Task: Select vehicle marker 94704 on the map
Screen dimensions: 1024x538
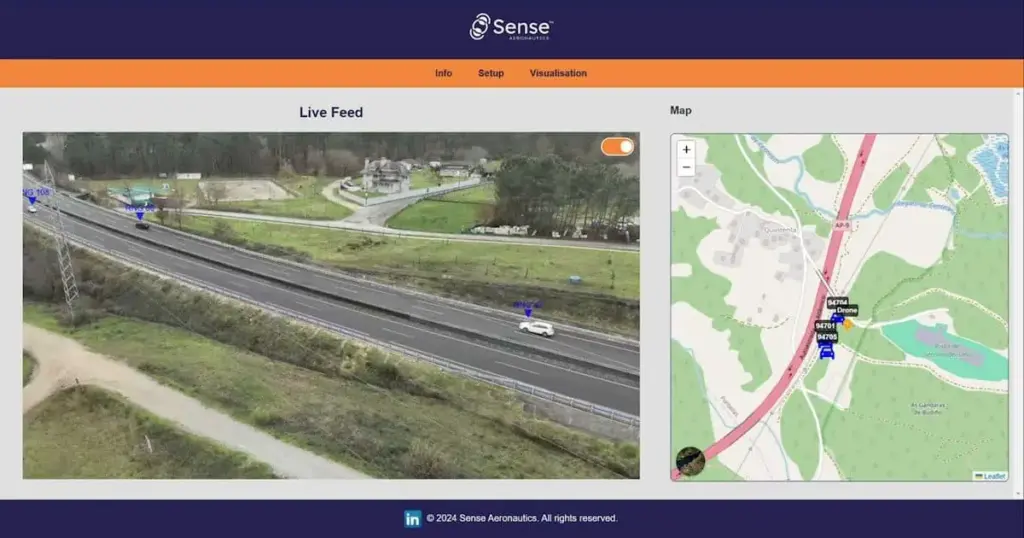Action: (x=837, y=303)
